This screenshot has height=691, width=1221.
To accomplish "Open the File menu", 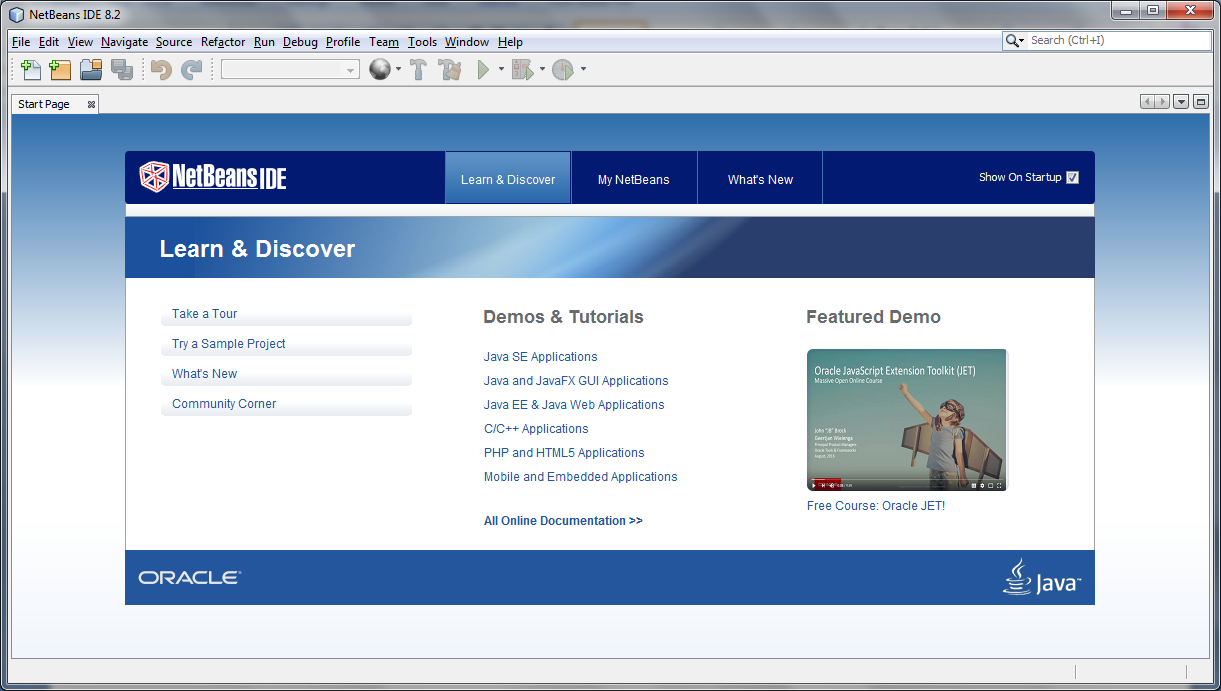I will pyautogui.click(x=21, y=42).
